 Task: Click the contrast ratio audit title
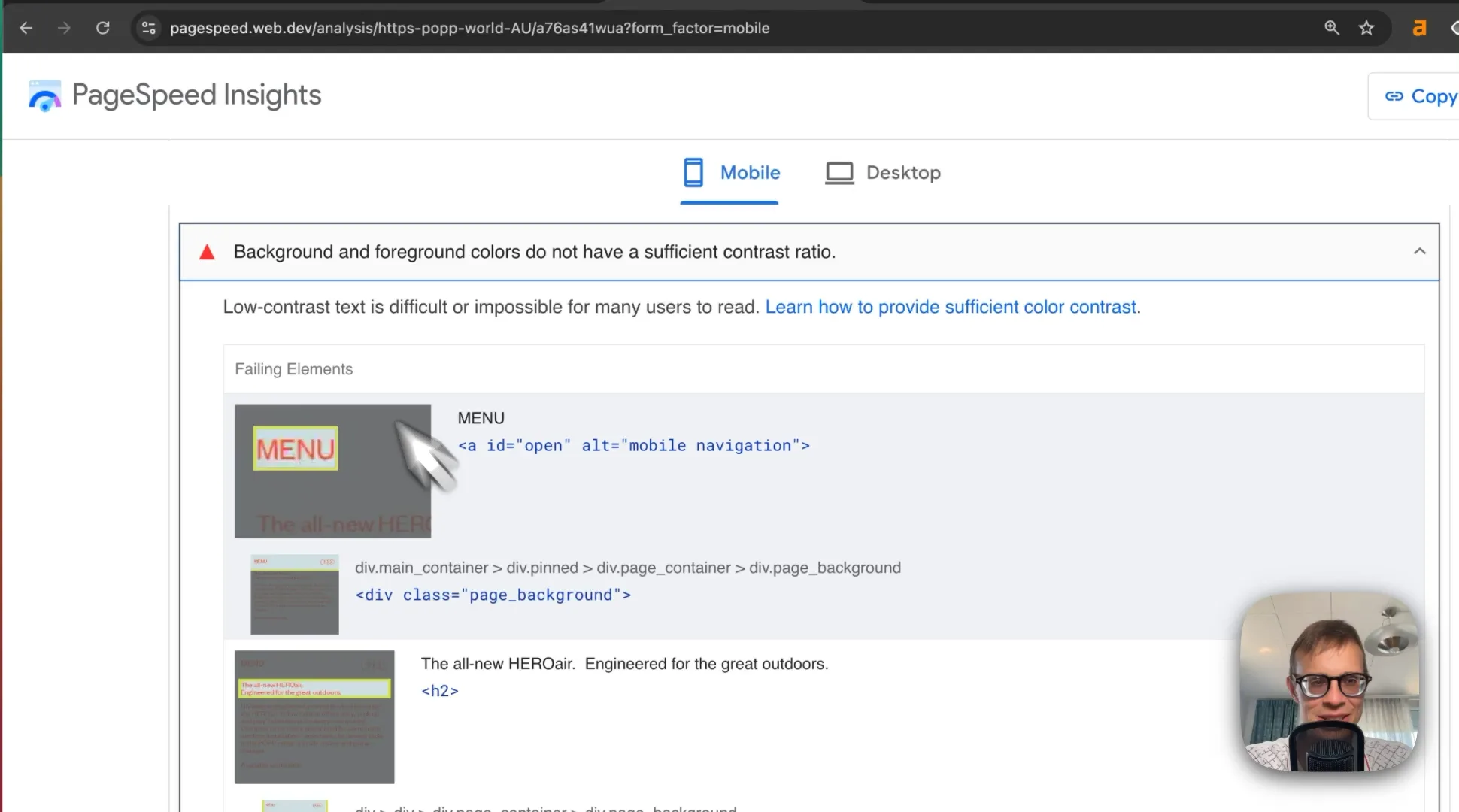[x=534, y=252]
